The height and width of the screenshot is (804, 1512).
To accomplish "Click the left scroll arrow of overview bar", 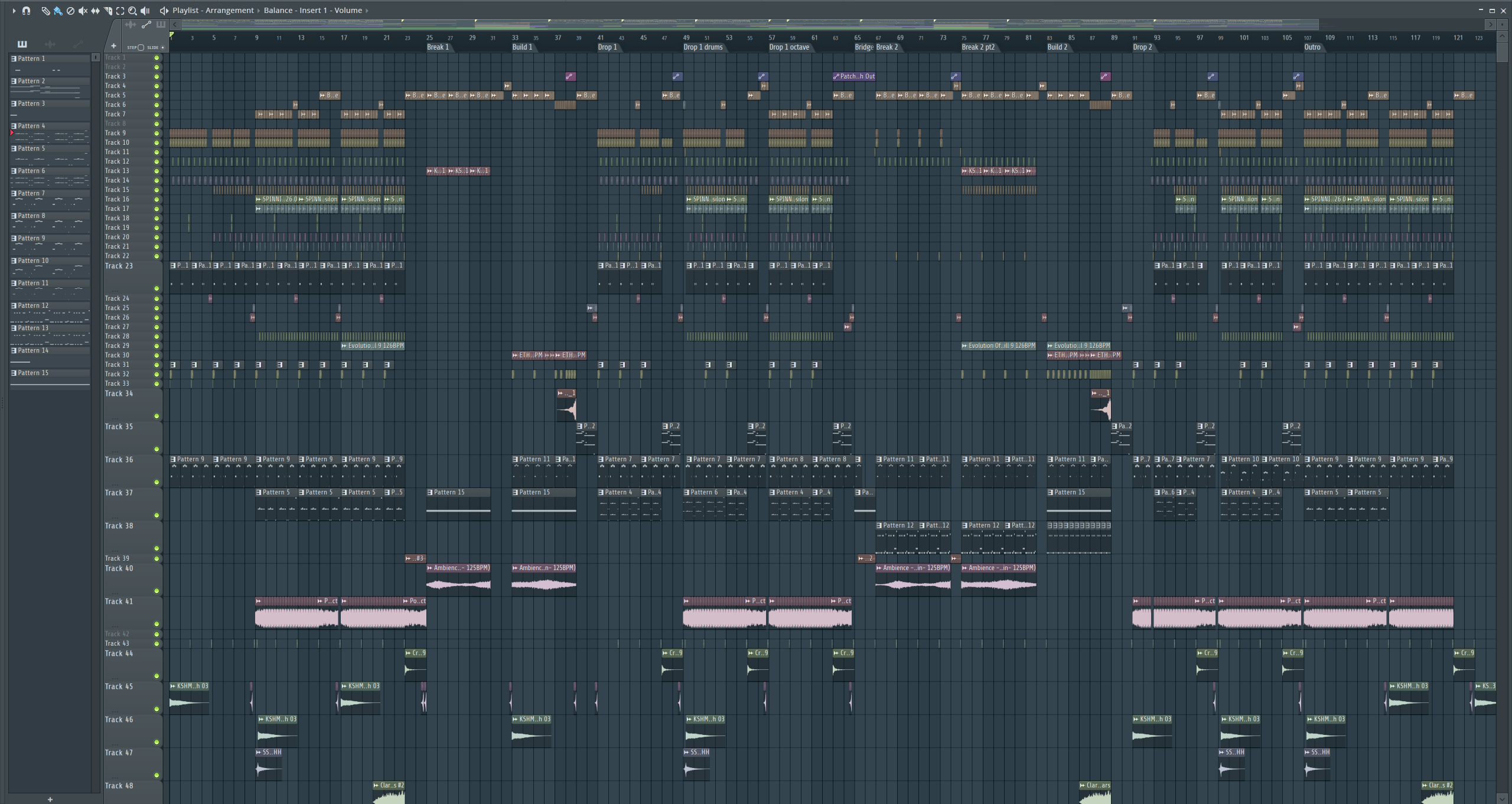I will [174, 24].
